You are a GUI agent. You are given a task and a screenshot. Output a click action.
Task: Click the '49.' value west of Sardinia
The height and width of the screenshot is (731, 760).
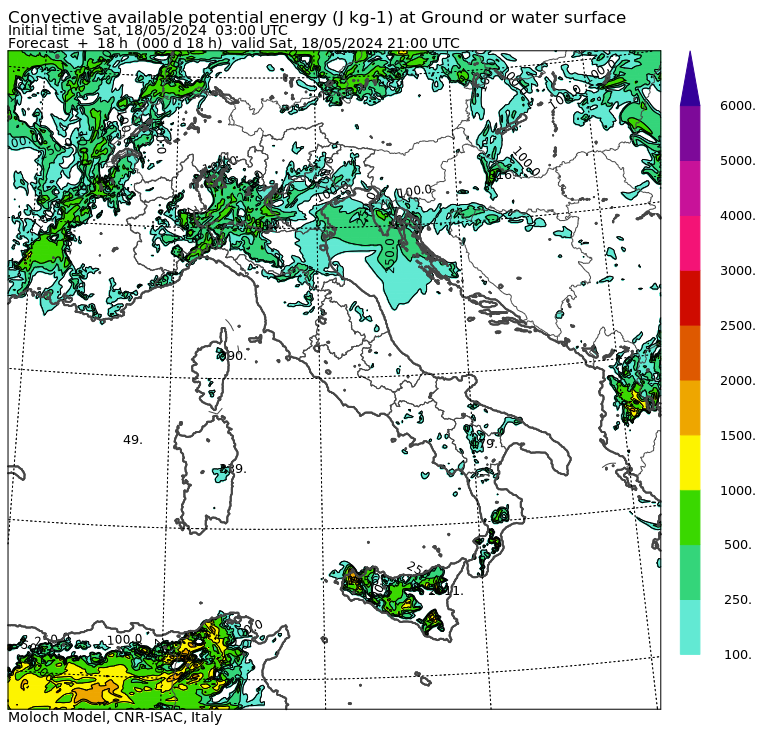tap(133, 440)
